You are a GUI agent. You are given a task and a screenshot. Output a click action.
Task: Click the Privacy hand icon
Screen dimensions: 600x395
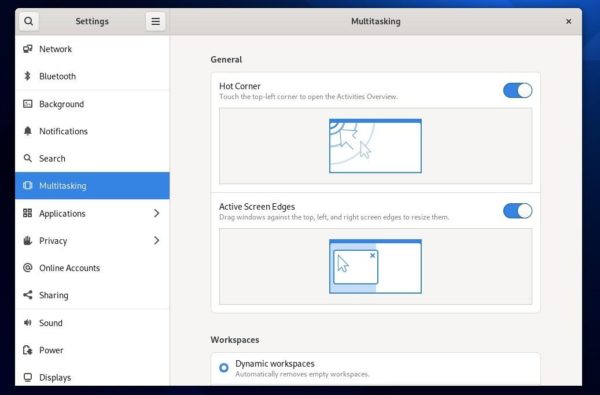[28, 240]
